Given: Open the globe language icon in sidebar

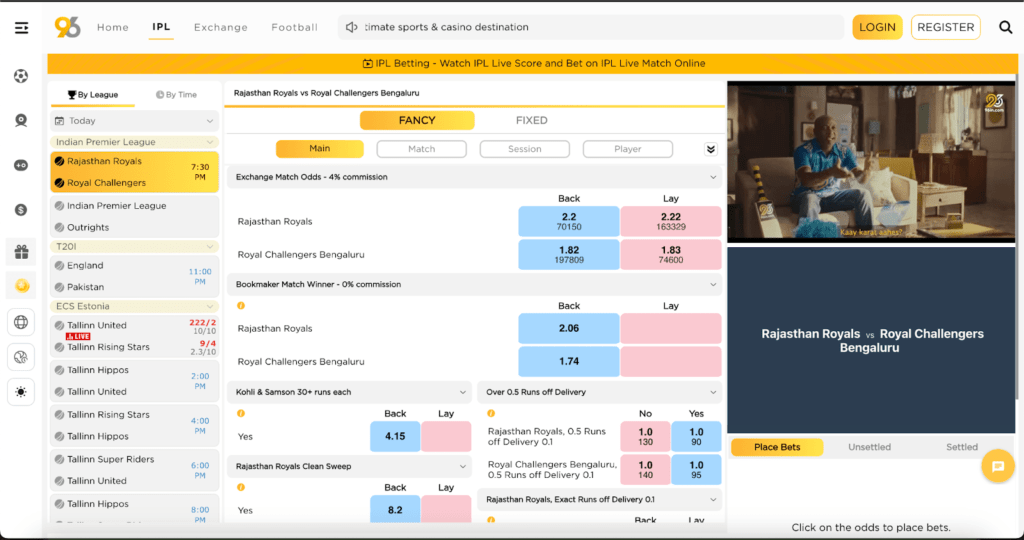Looking at the screenshot, I should point(21,321).
